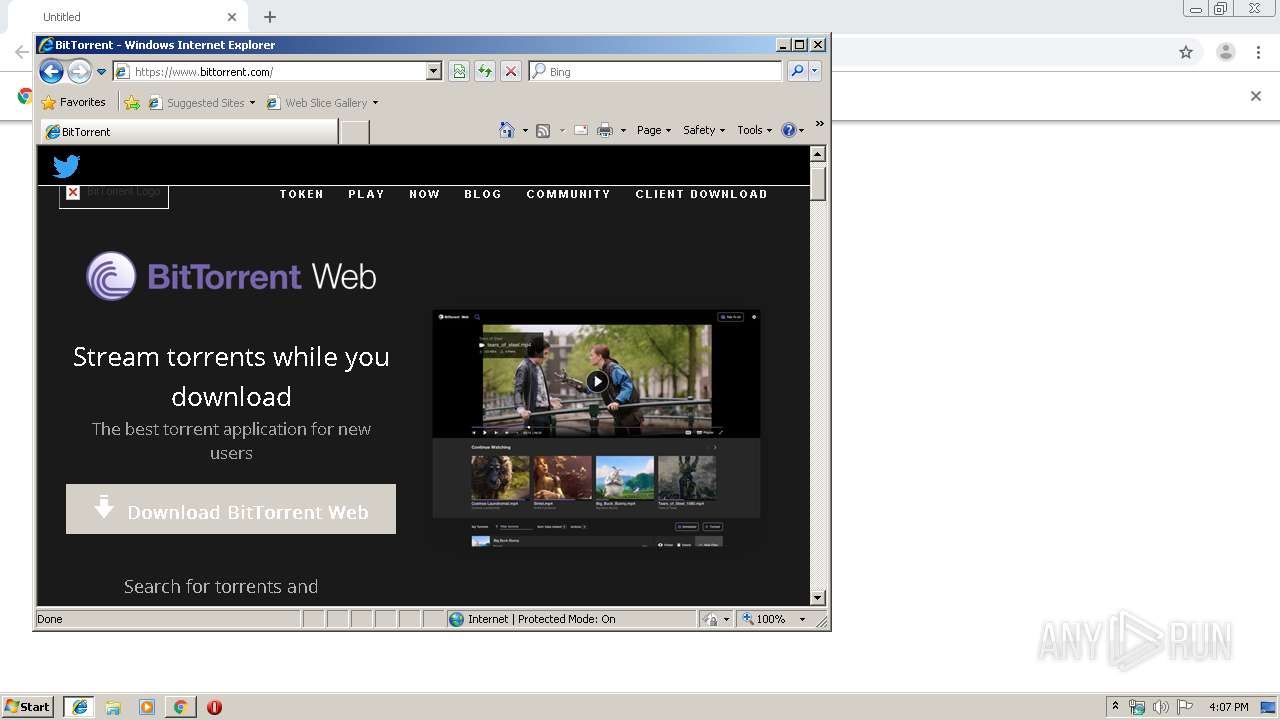The image size is (1280, 720).
Task: Open Home button dropdown arrow
Action: pyautogui.click(x=525, y=130)
